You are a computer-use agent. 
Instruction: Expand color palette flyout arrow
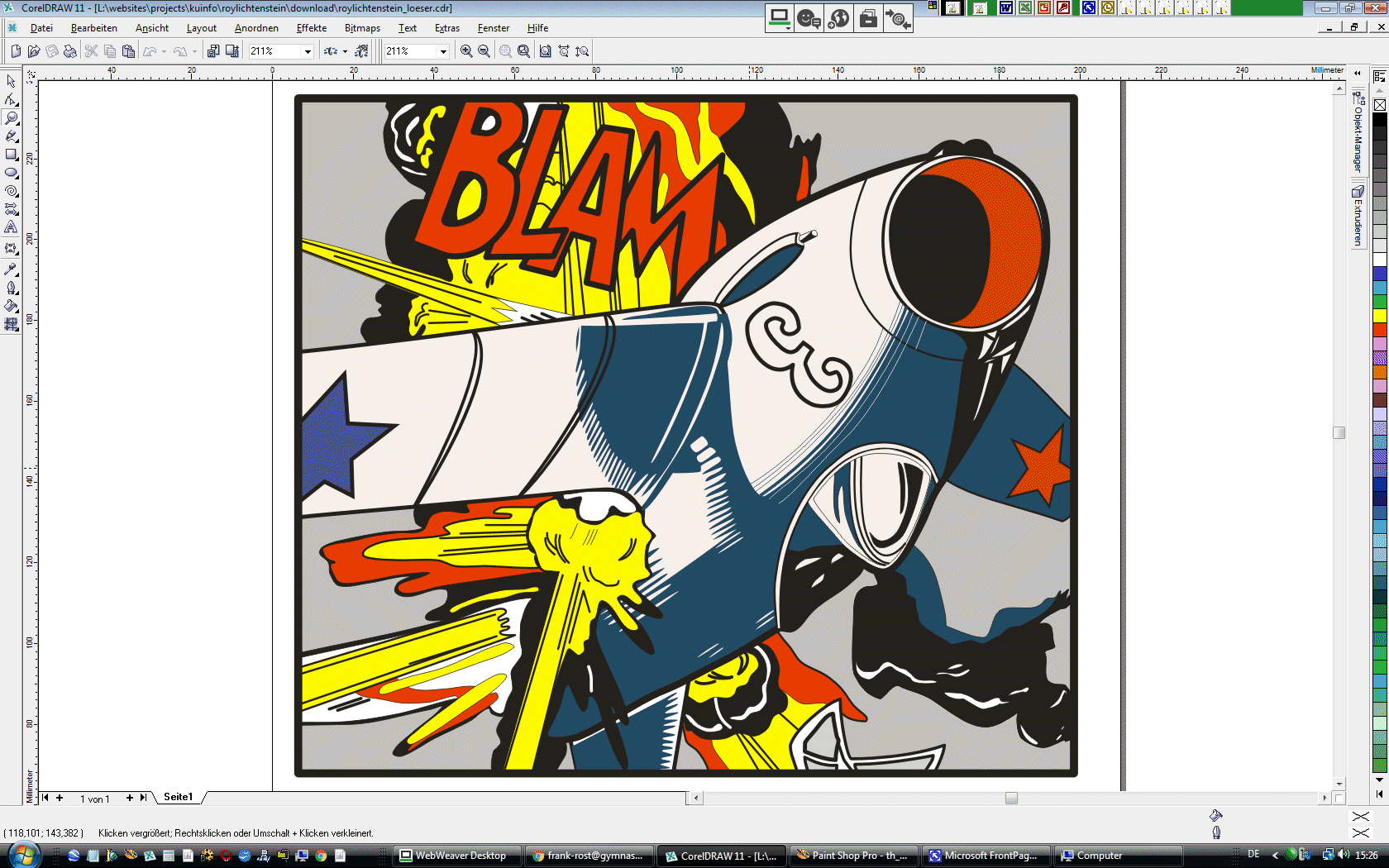[1379, 794]
